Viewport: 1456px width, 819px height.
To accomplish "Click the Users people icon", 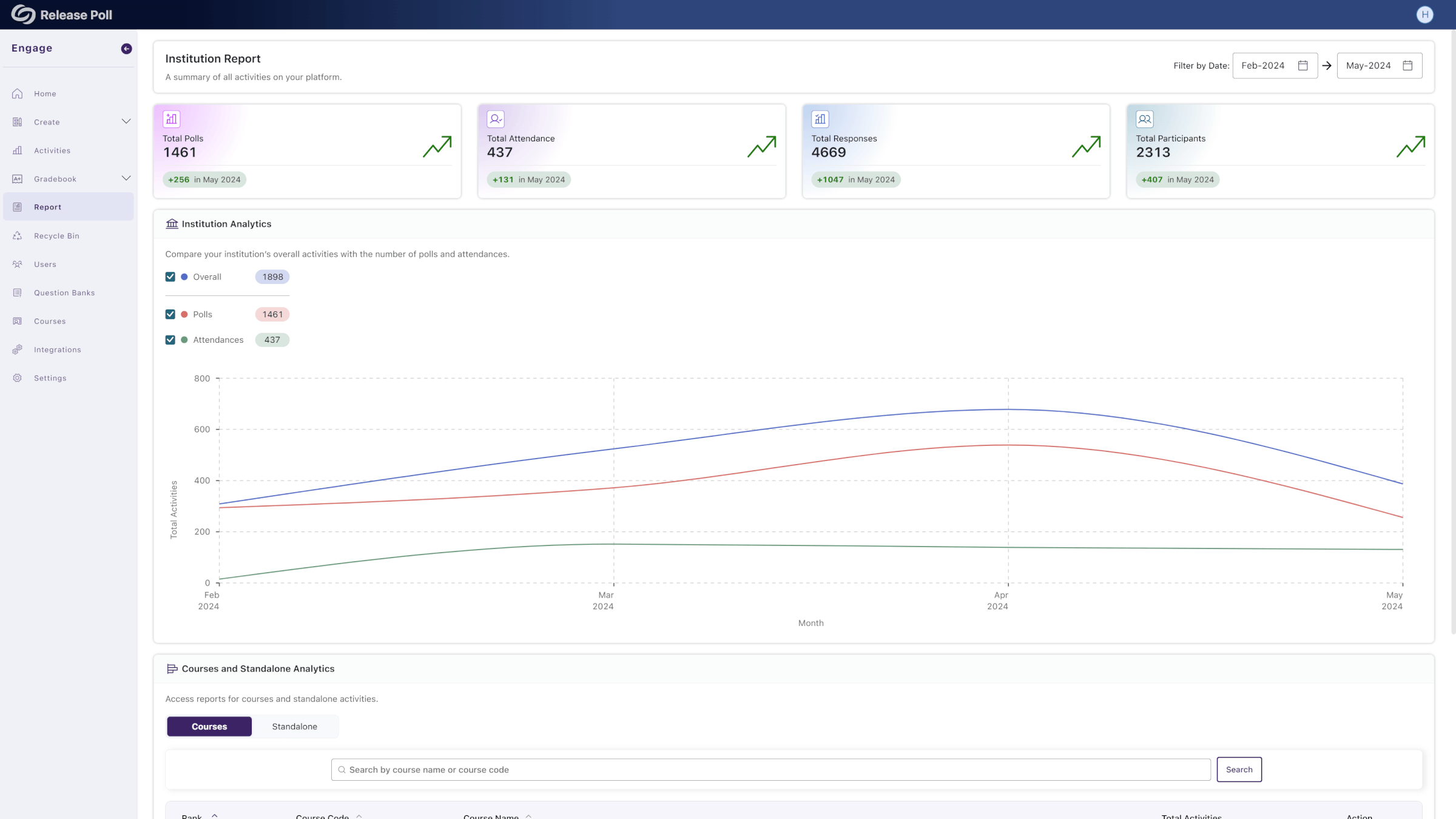I will point(18,265).
